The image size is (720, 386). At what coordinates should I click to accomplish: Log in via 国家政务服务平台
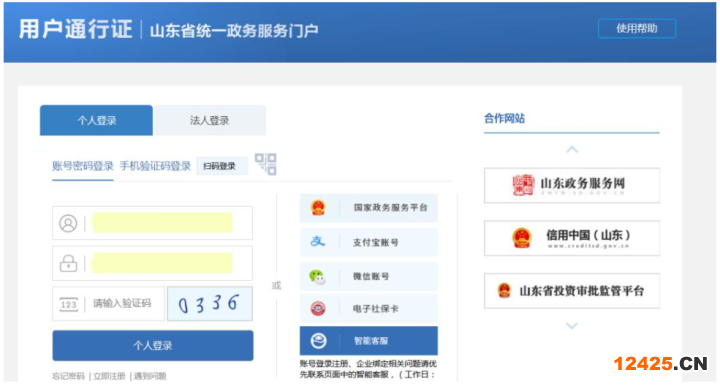tap(369, 208)
